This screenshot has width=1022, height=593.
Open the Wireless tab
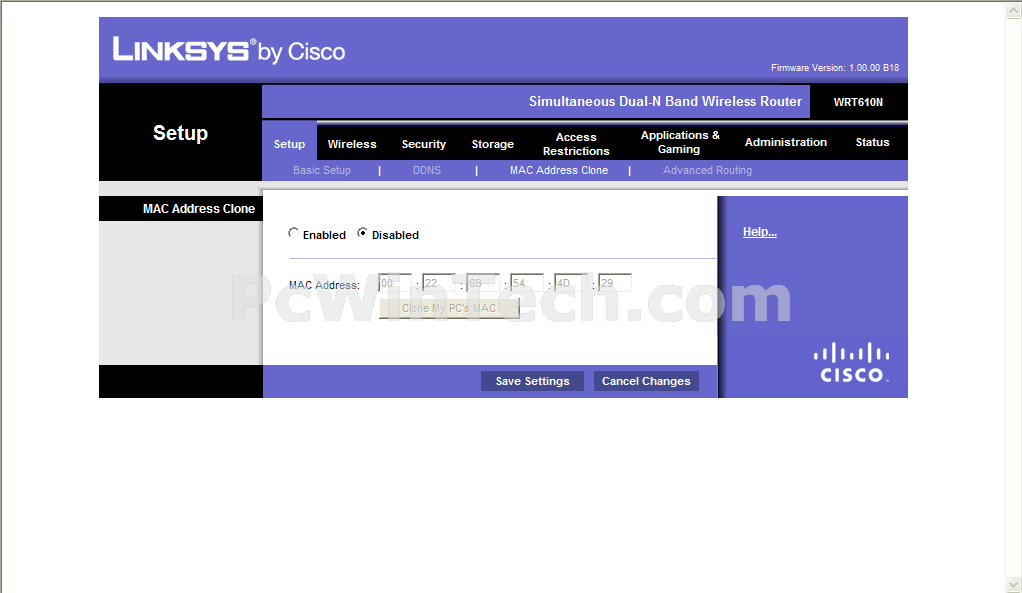(352, 144)
